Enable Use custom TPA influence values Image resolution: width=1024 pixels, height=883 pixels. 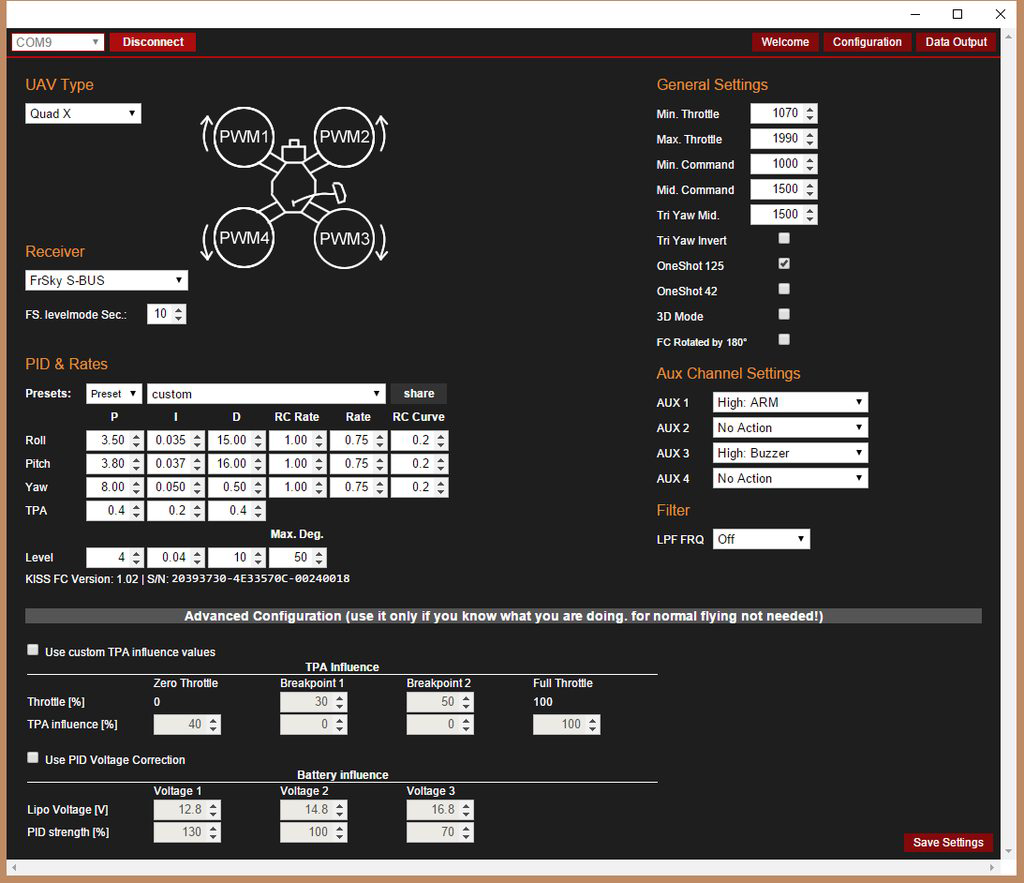(x=33, y=650)
